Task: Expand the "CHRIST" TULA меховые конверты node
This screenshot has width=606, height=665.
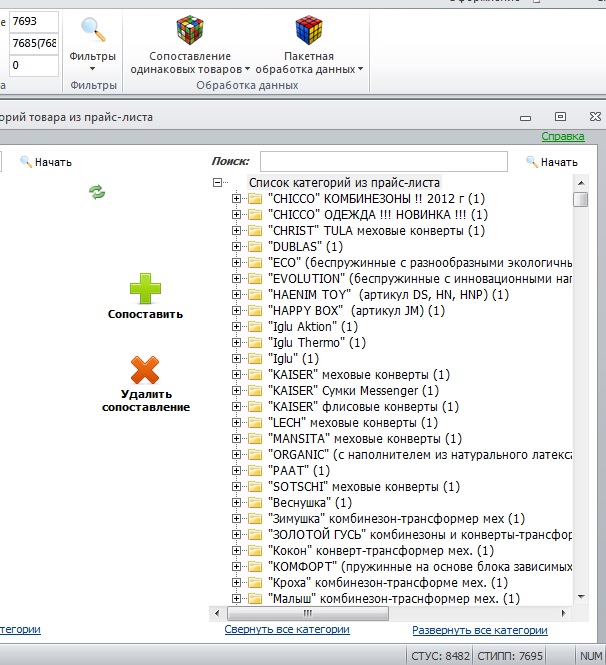Action: point(236,230)
